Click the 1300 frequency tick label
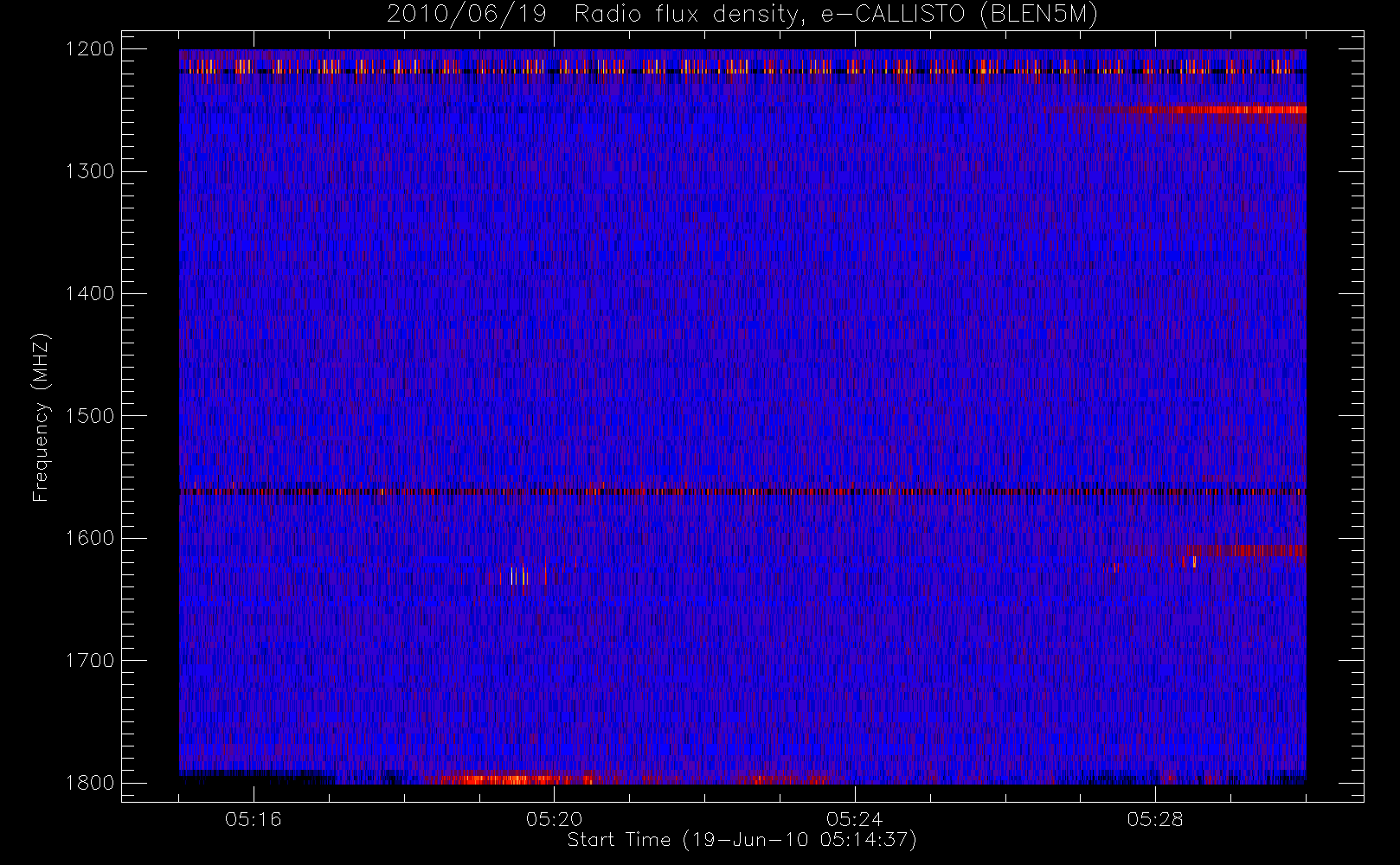 click(x=90, y=171)
